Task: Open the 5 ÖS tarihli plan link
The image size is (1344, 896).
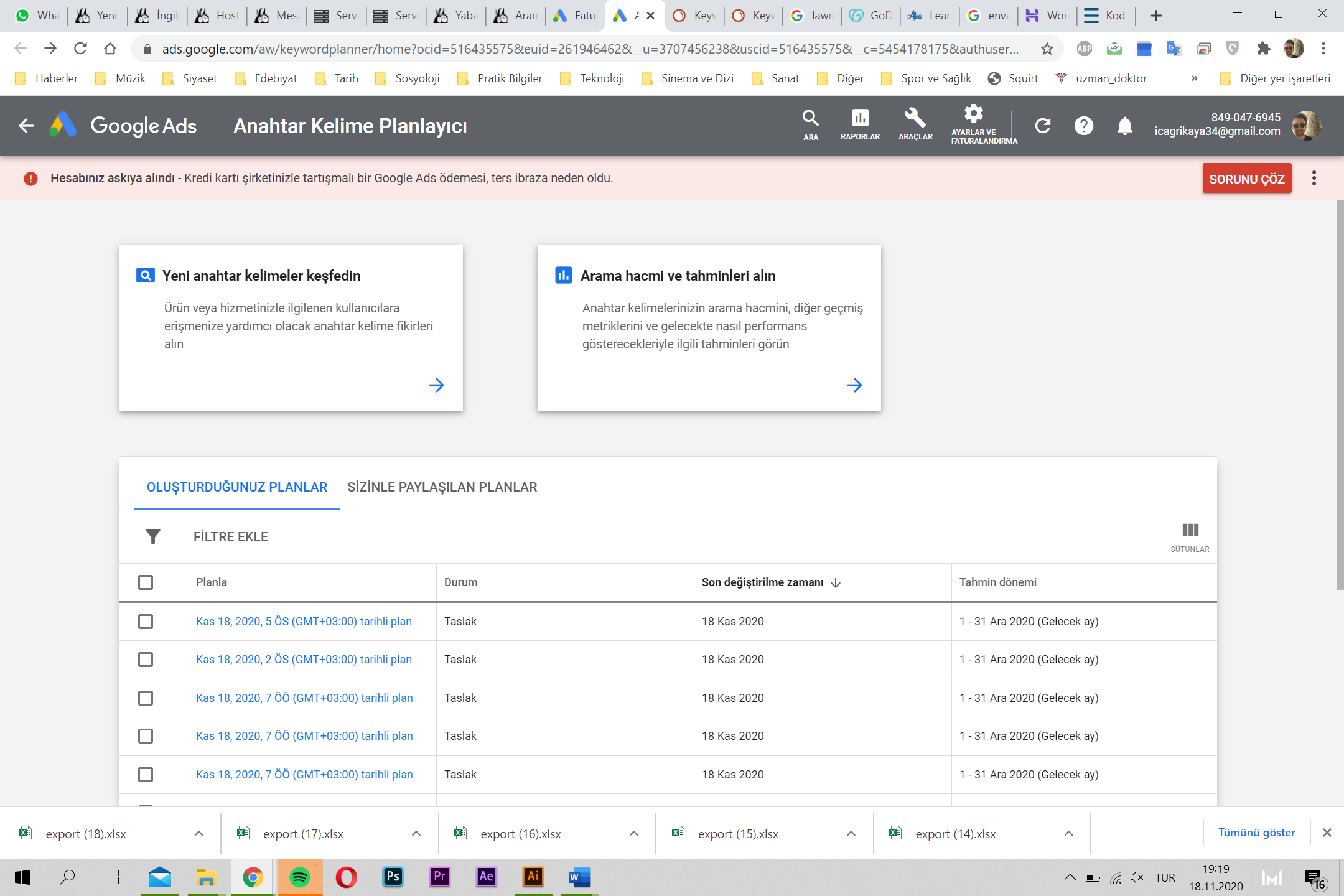Action: tap(304, 622)
